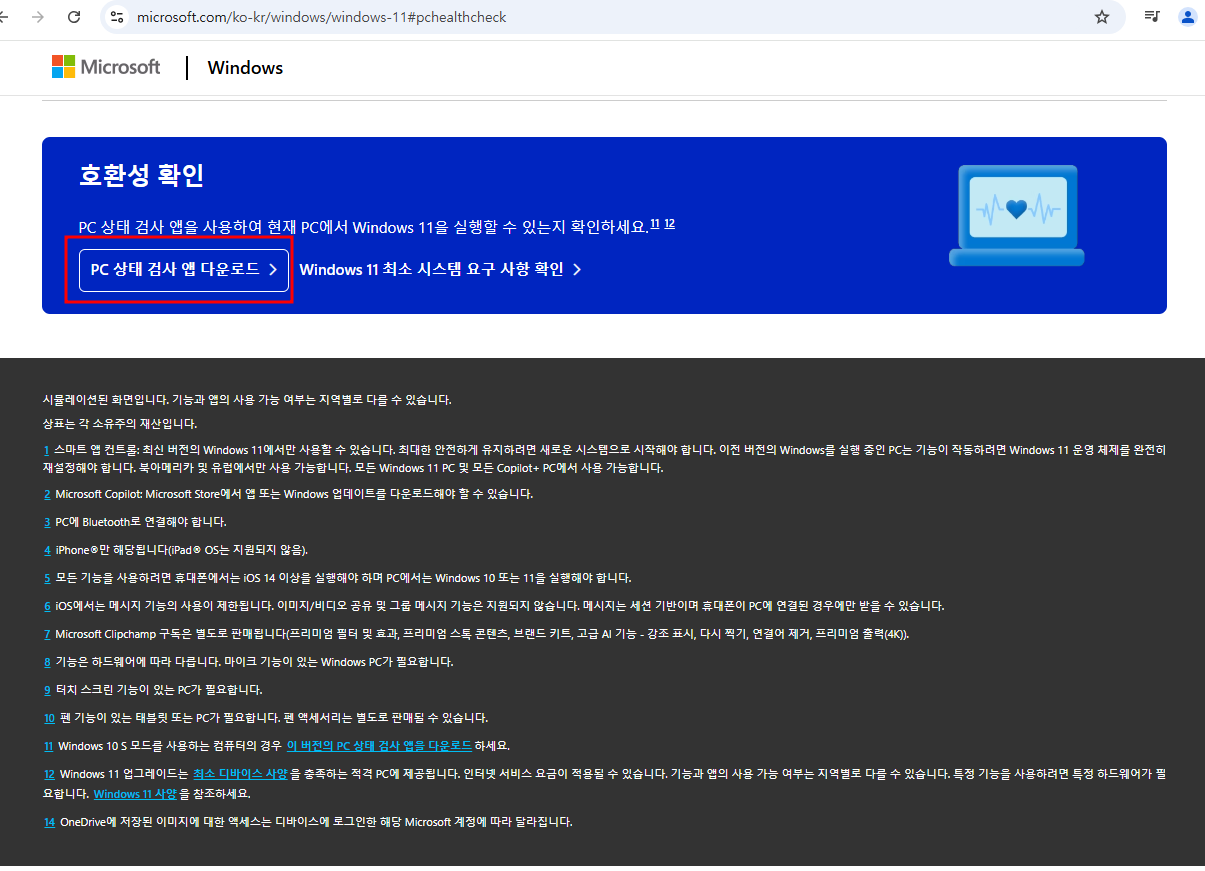Image resolution: width=1205 pixels, height=871 pixels.
Task: Click the iPhone footnote text
Action: click(182, 550)
